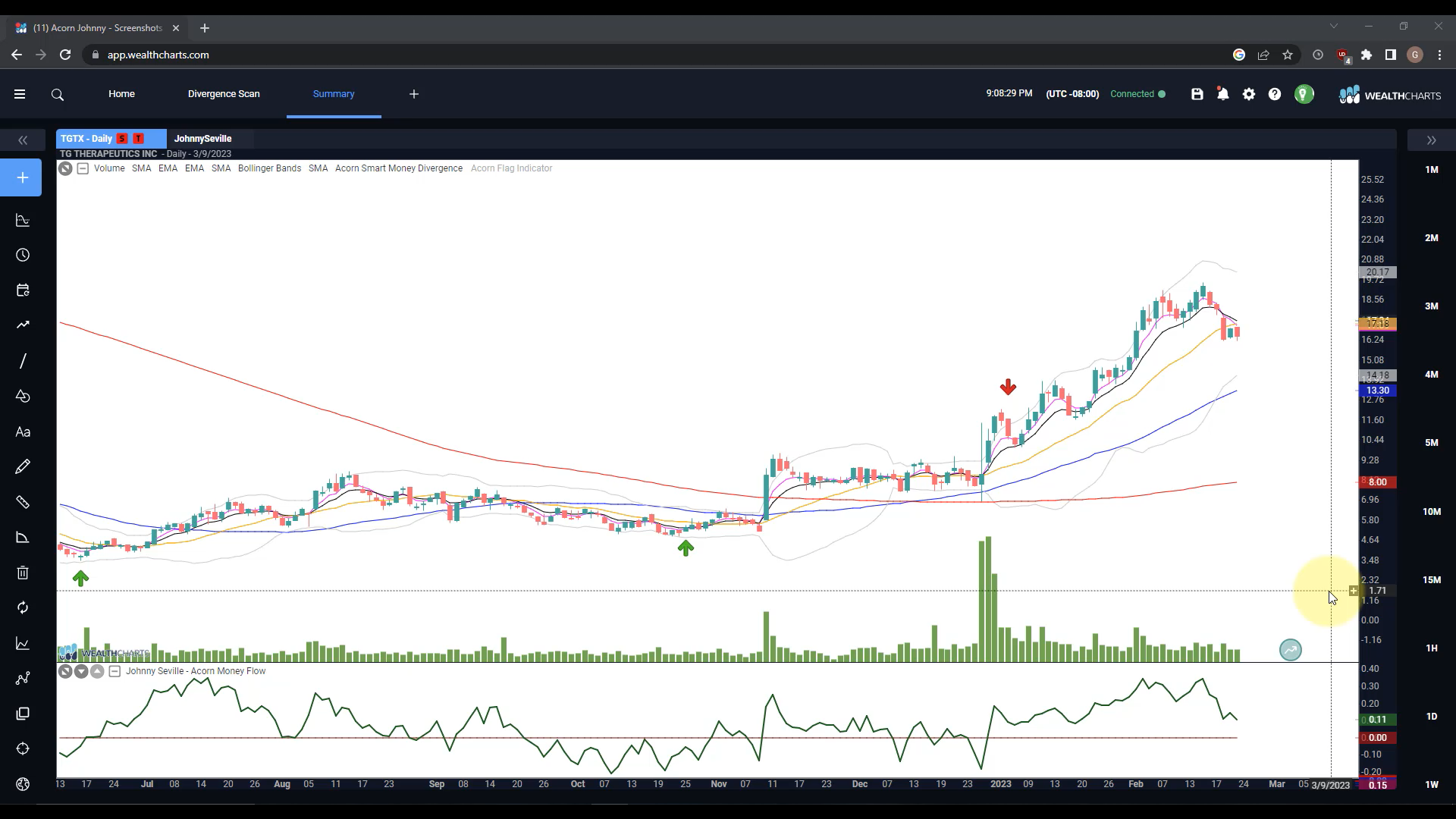Select the Summary tab
The image size is (1456, 819).
(x=334, y=94)
